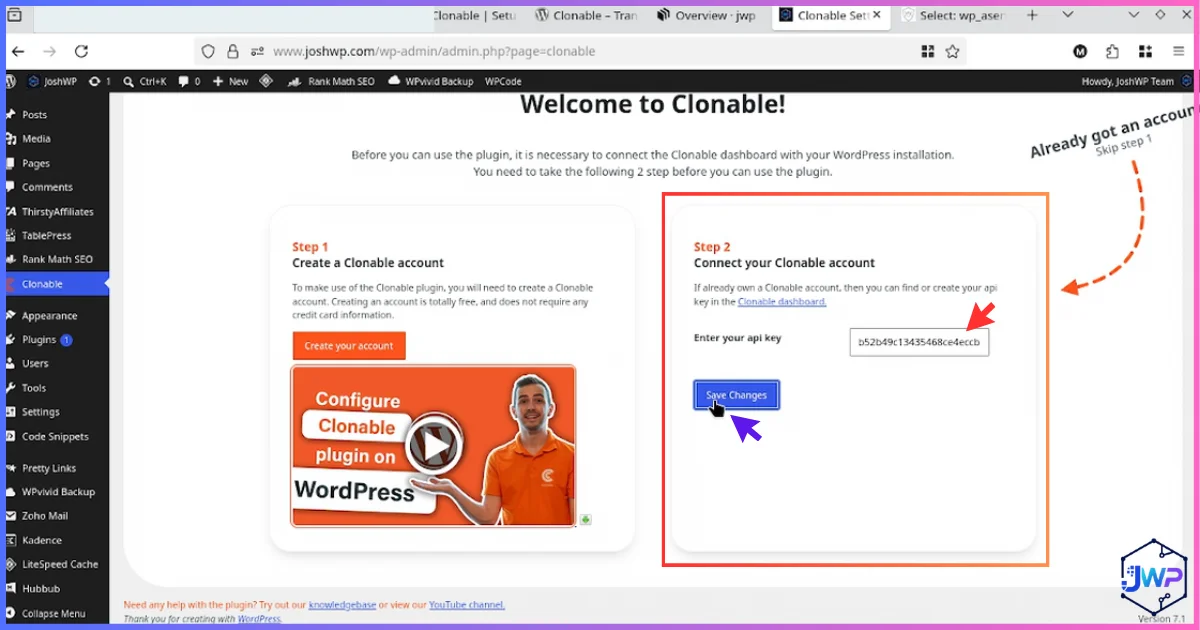Screen dimensions: 1200x630
Task: Open the comments bubble in admin bar
Action: pyautogui.click(x=189, y=81)
